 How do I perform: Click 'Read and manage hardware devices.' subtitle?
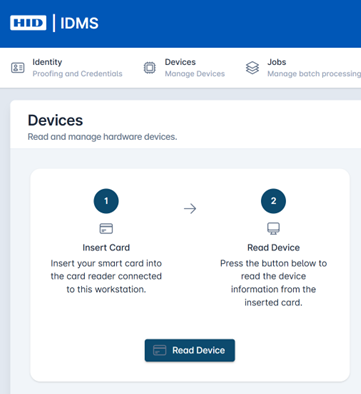102,137
